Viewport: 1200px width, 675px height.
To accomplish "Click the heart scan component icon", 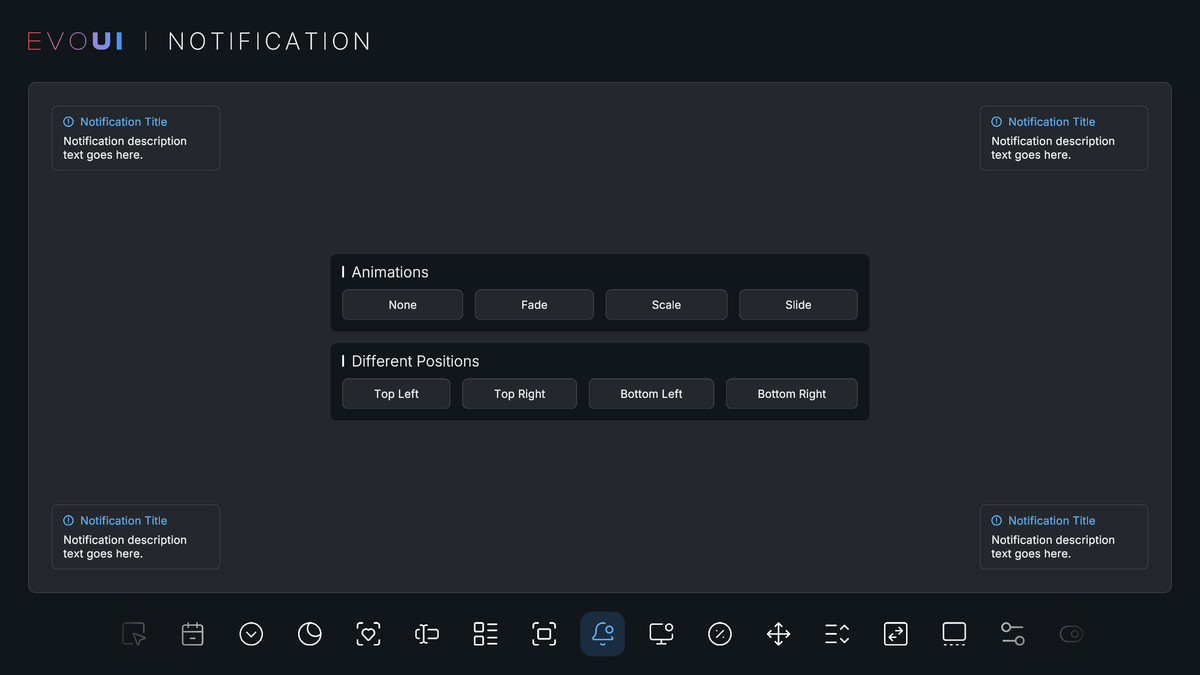I will 368,633.
